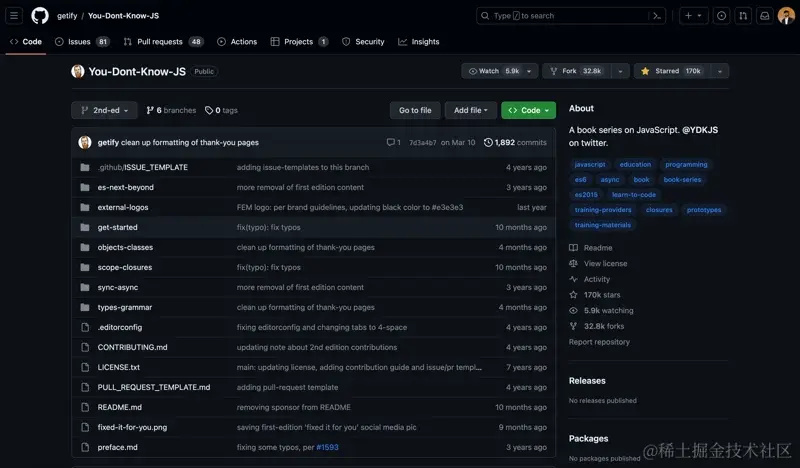Open the Projects tab

pyautogui.click(x=299, y=42)
